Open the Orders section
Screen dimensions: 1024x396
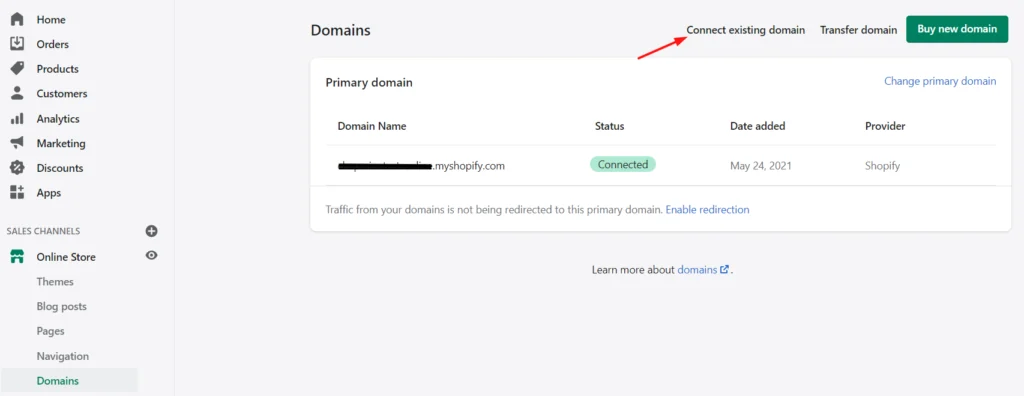click(52, 44)
